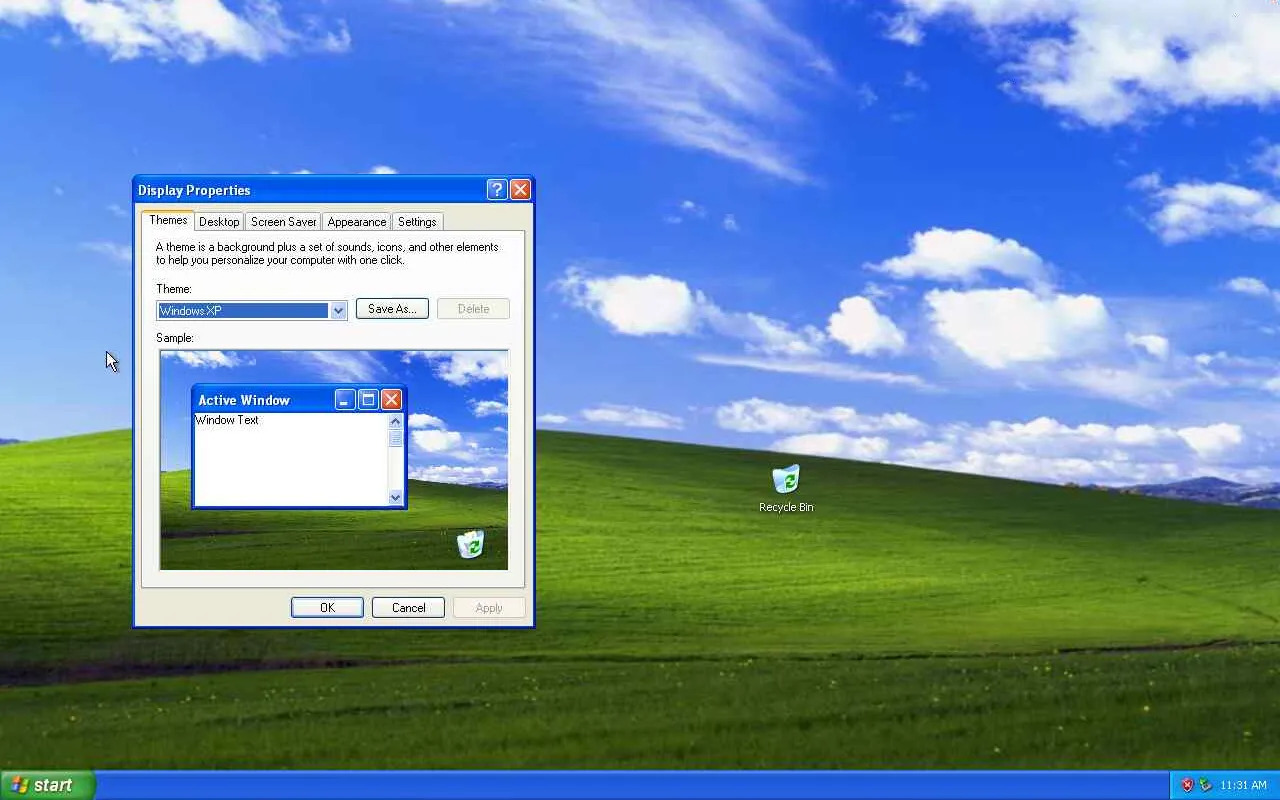Click the "A theme is a background" description text
Screen dimensions: 1280x800
click(x=327, y=253)
